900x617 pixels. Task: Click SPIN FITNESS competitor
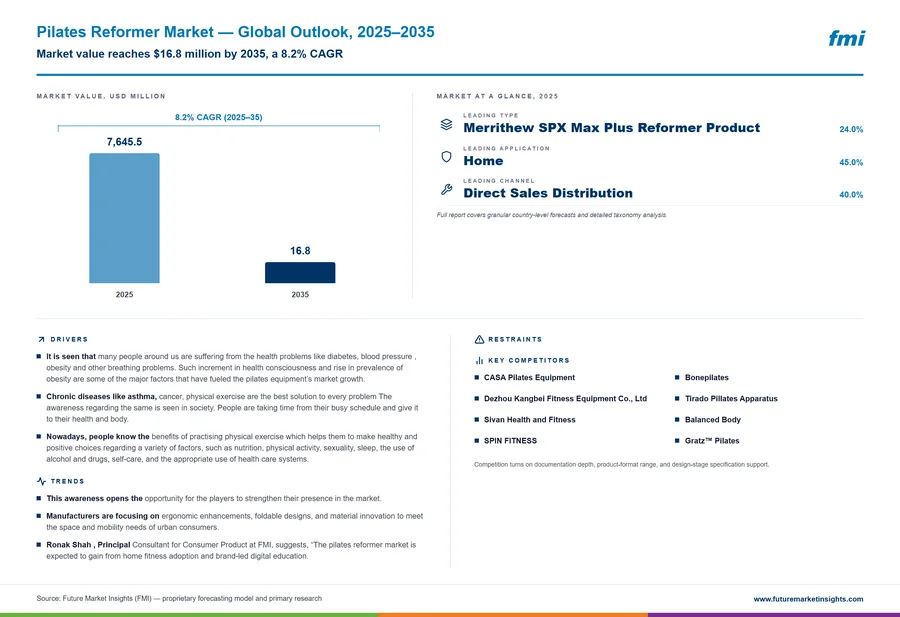tap(510, 441)
